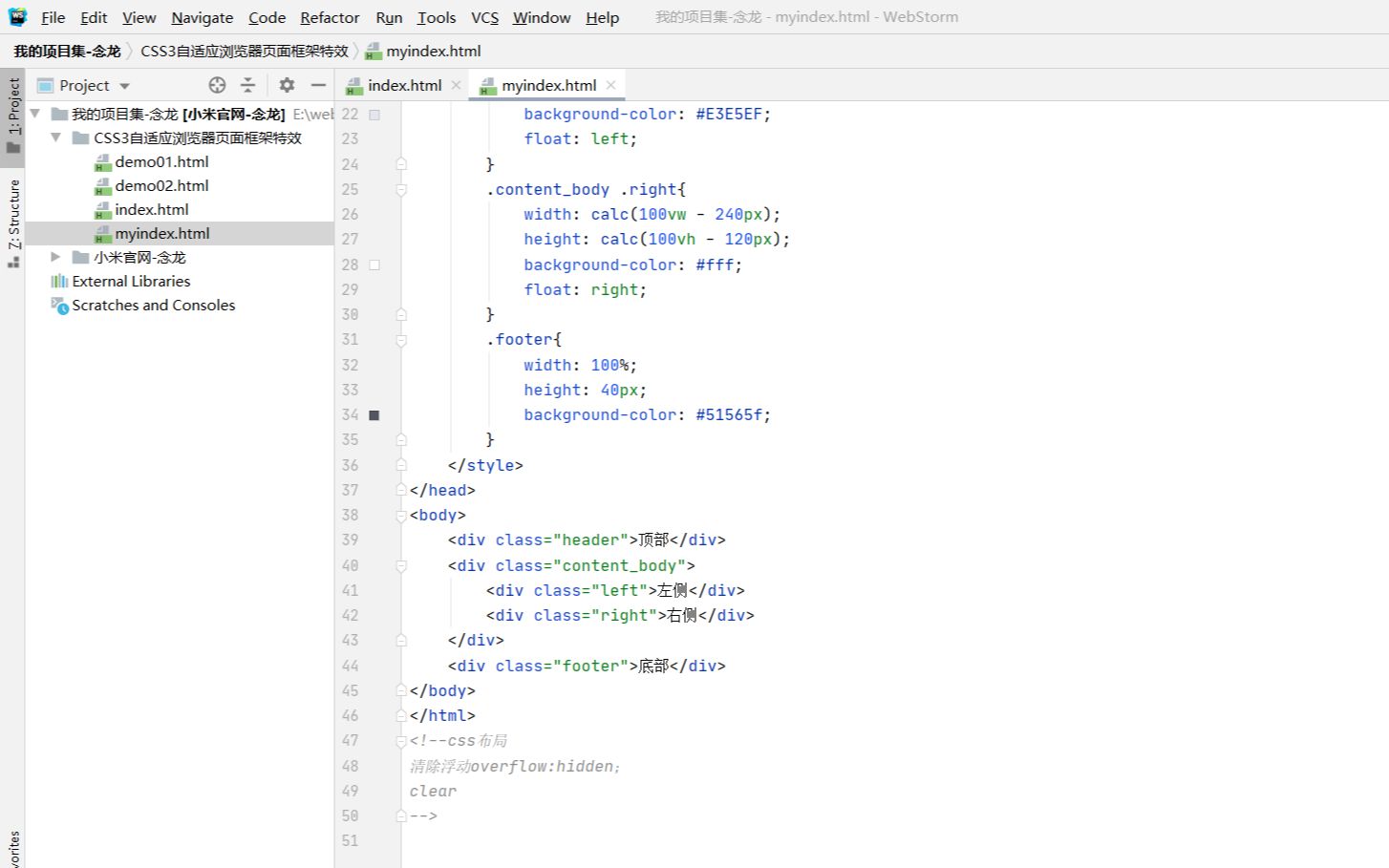This screenshot has width=1389, height=868.
Task: Click the Select Opened File crosshair icon
Action: 217,85
